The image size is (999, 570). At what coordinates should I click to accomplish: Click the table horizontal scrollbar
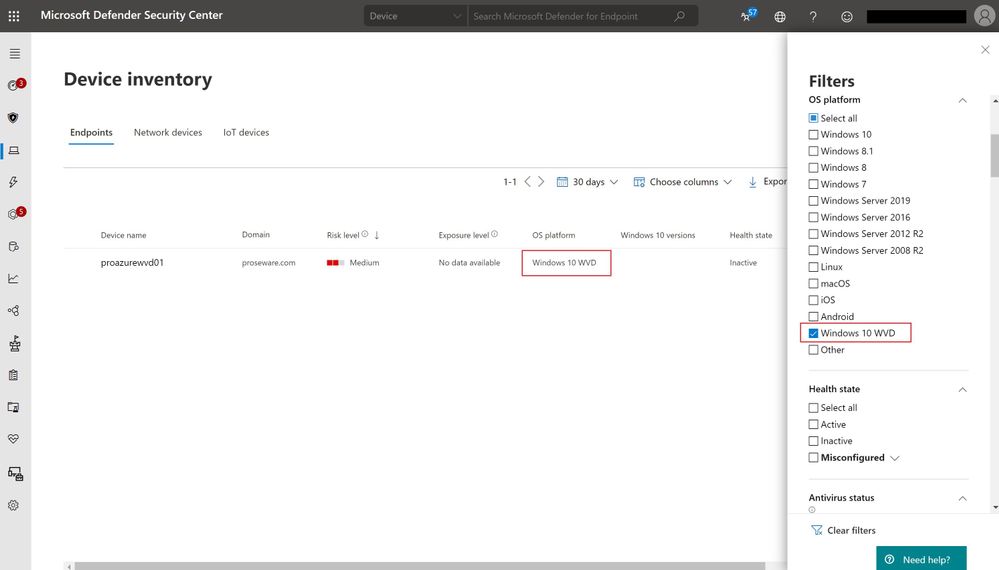click(420, 566)
